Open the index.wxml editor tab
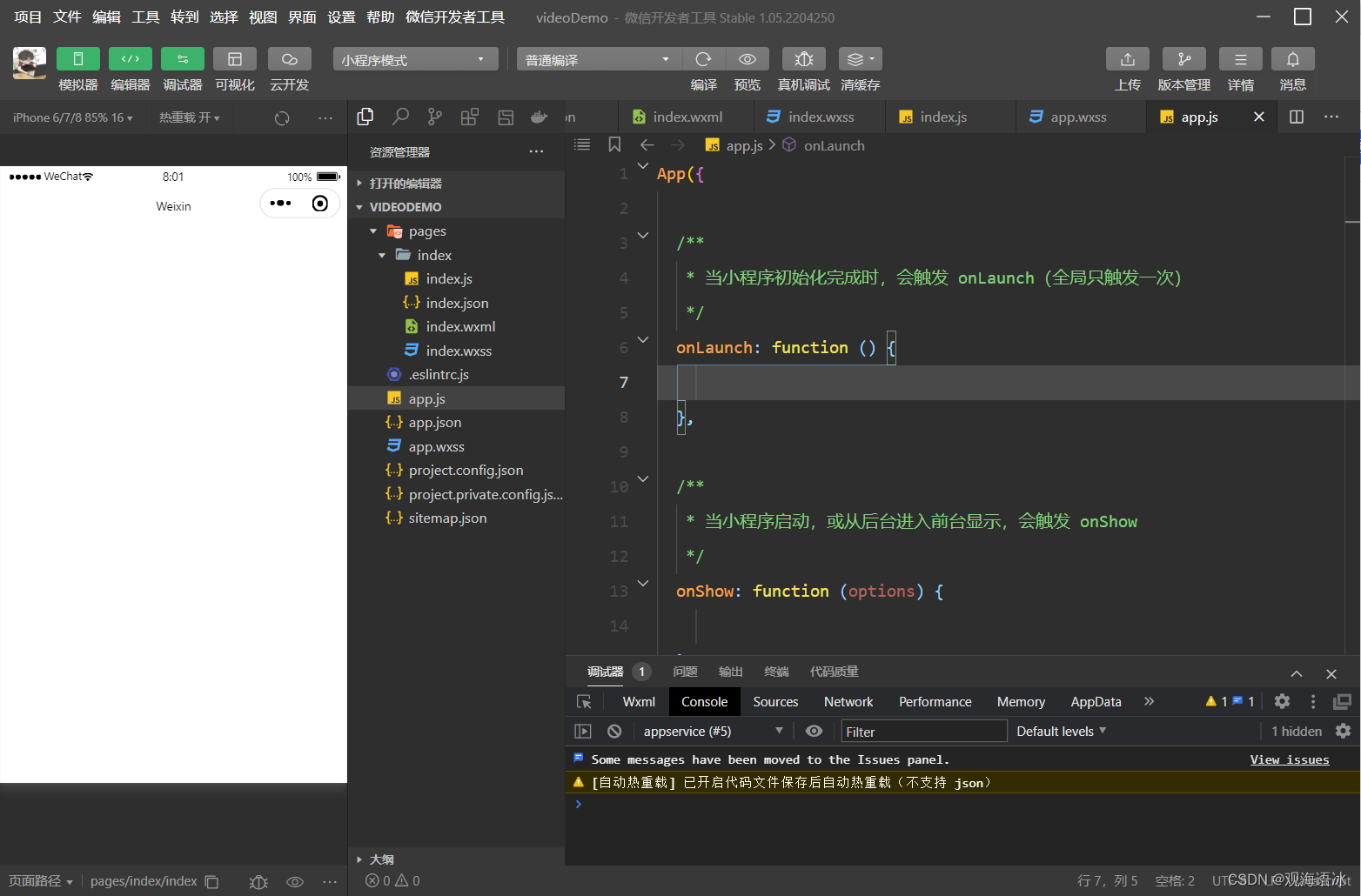The height and width of the screenshot is (896, 1361). (679, 117)
